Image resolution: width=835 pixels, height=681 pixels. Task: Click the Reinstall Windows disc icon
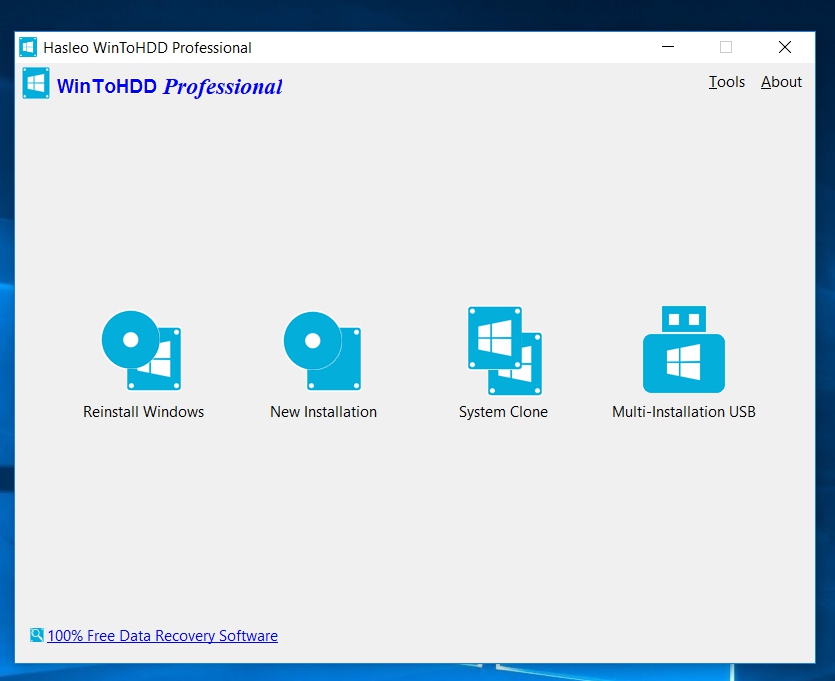141,350
